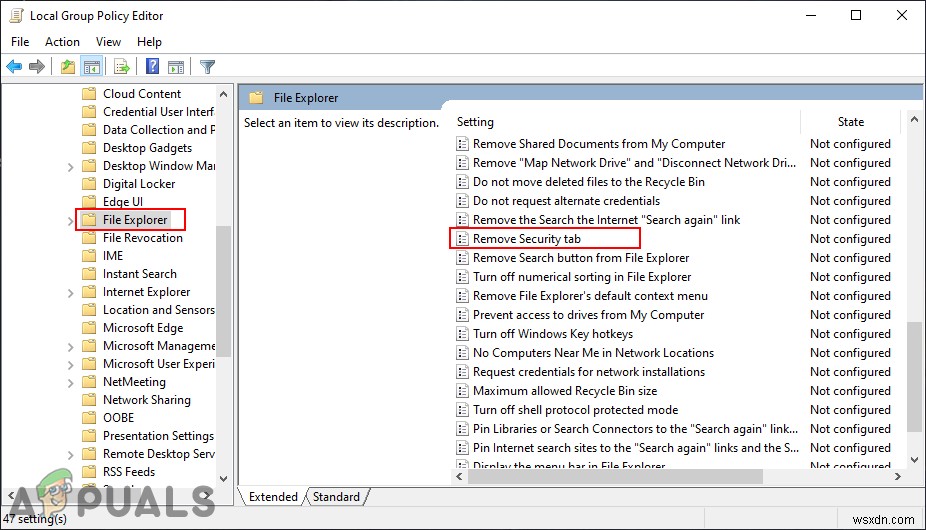Open the Action menu

click(62, 41)
